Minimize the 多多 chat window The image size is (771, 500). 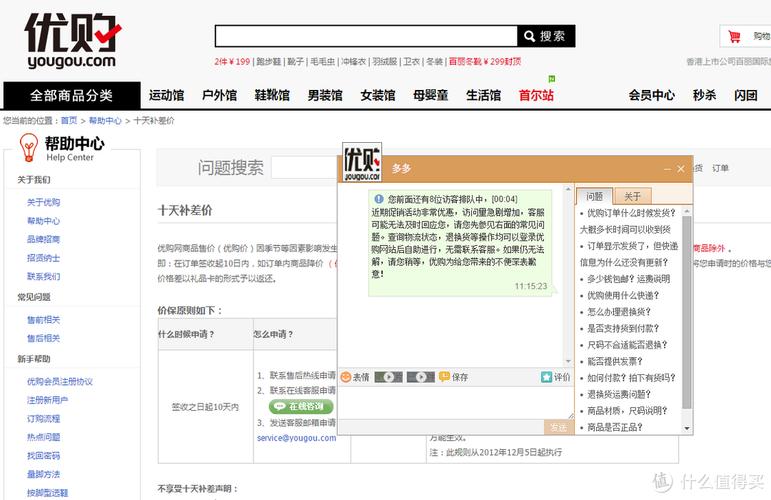click(x=667, y=169)
